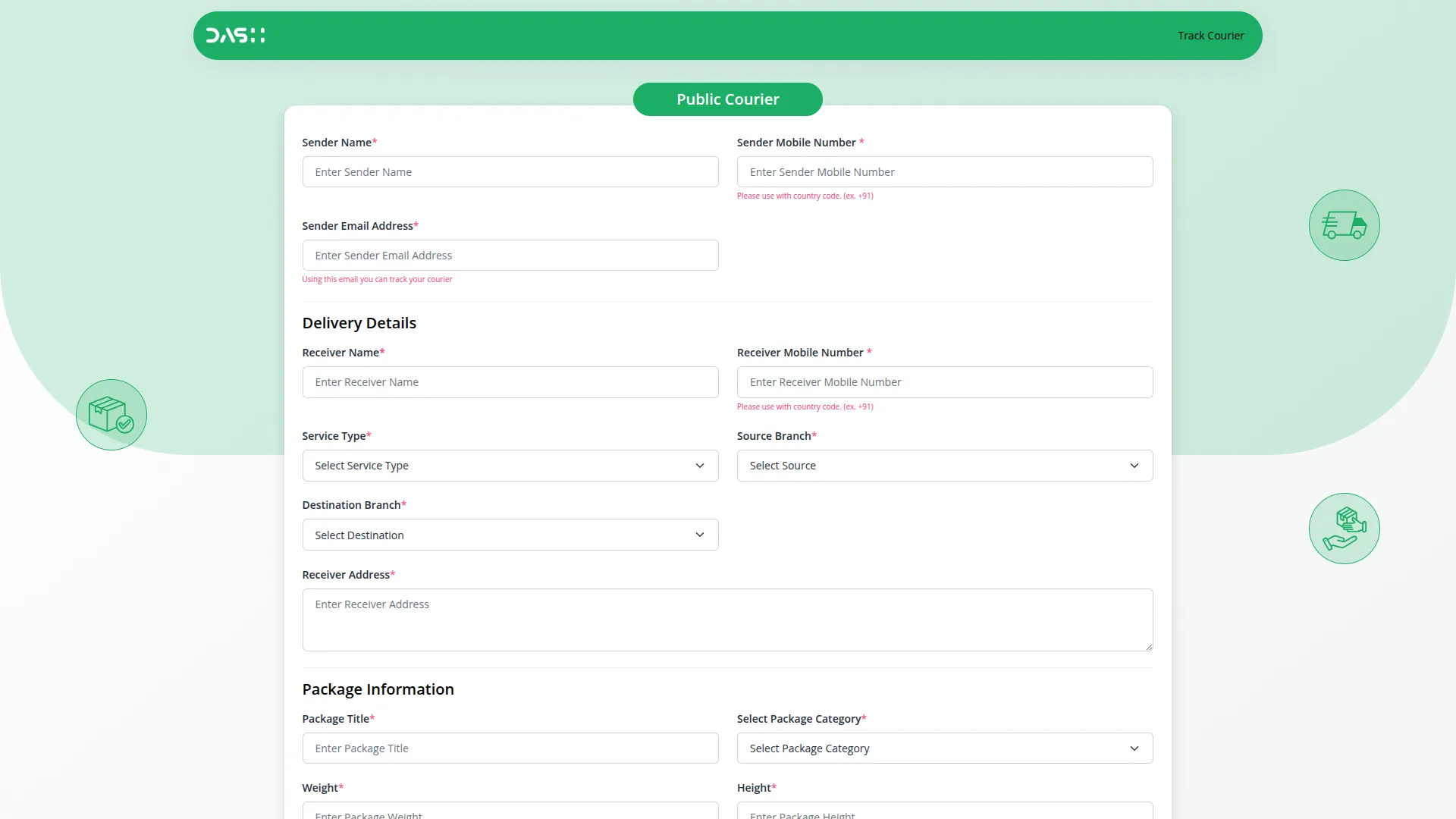This screenshot has width=1456, height=819.
Task: Expand the Select Service Type dropdown
Action: [x=510, y=466]
